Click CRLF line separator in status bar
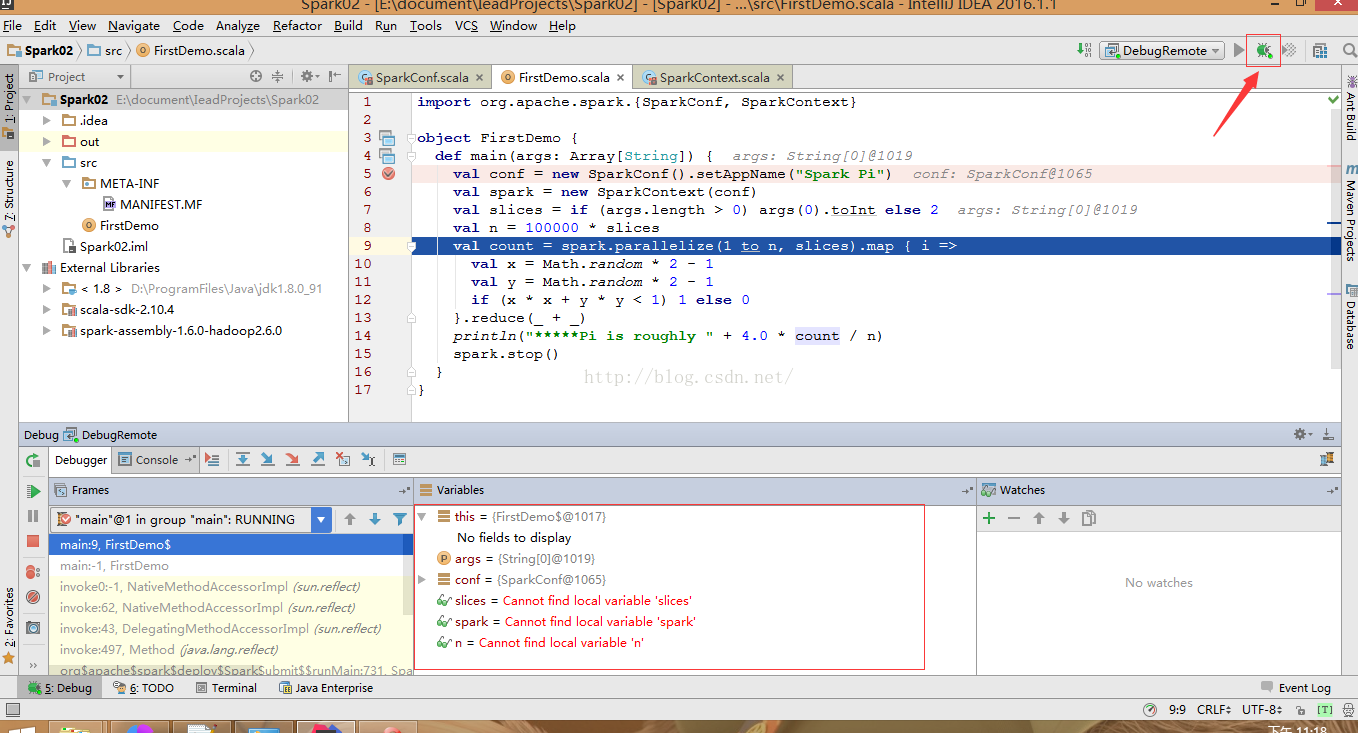Image resolution: width=1358 pixels, height=733 pixels. coord(1214,709)
